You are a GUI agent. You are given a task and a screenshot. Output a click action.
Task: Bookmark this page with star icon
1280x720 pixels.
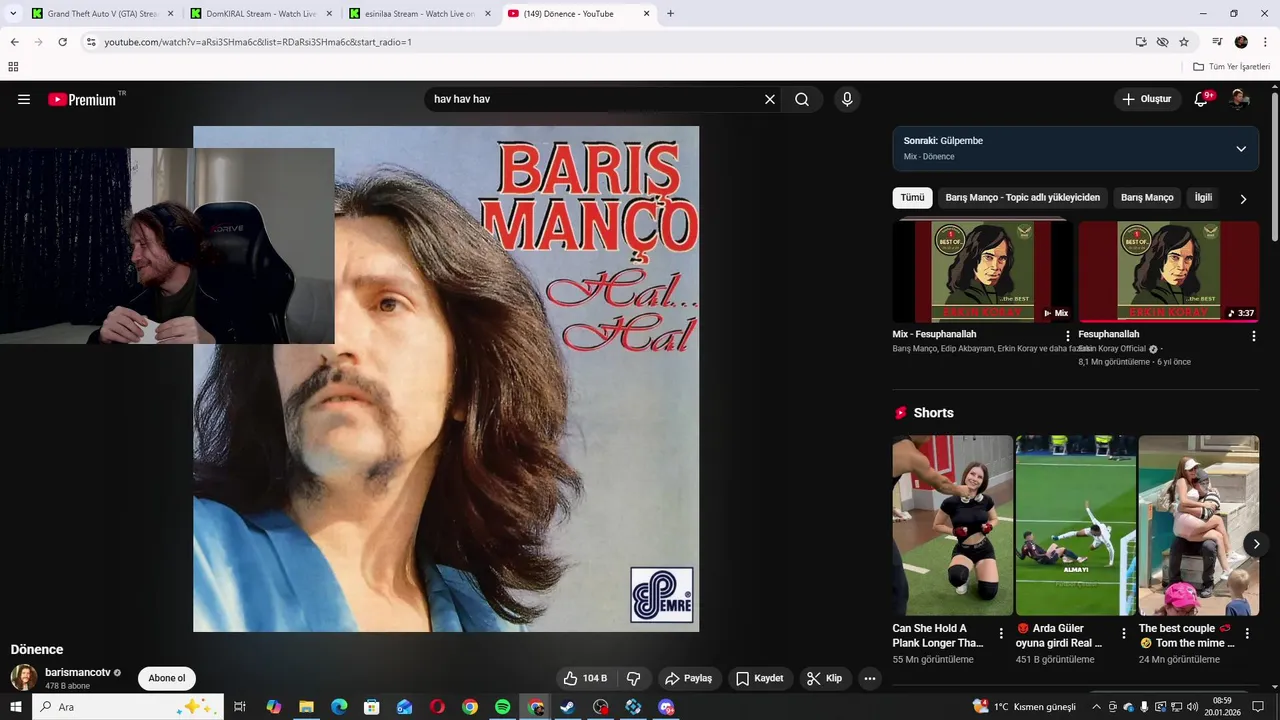click(x=1184, y=42)
